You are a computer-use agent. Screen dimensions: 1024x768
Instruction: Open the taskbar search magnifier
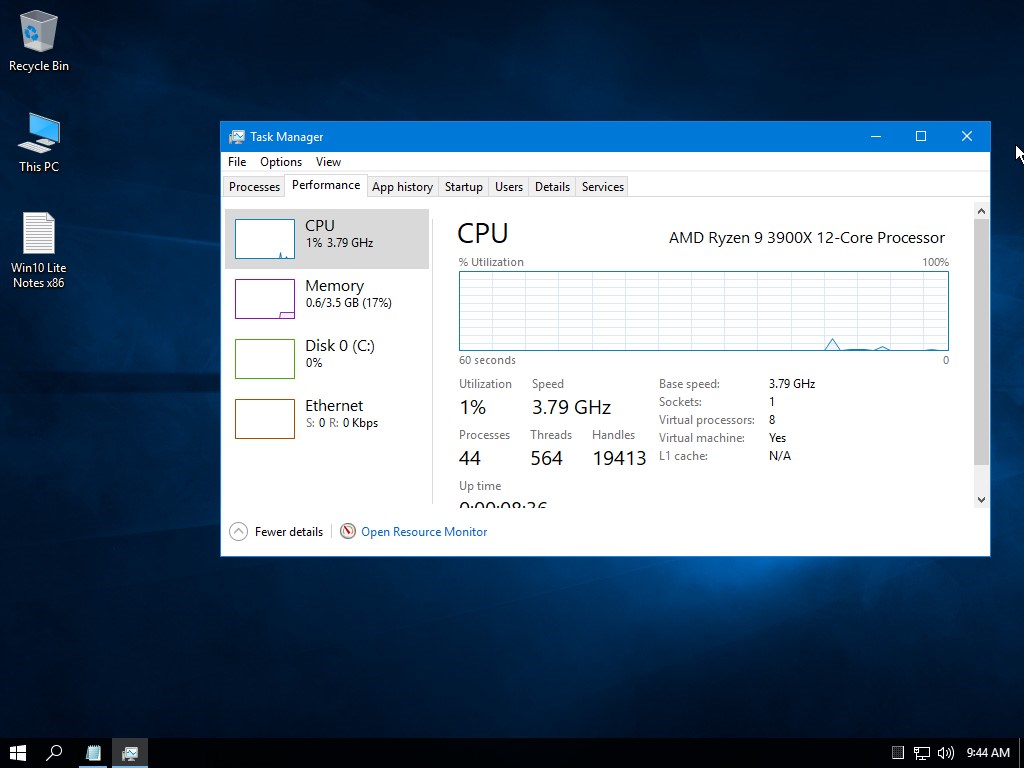pos(54,753)
